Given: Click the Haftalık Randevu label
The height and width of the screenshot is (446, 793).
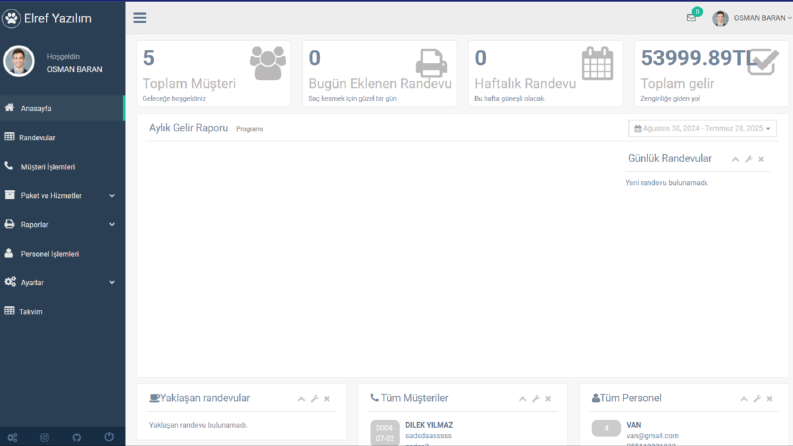Looking at the screenshot, I should tap(525, 83).
